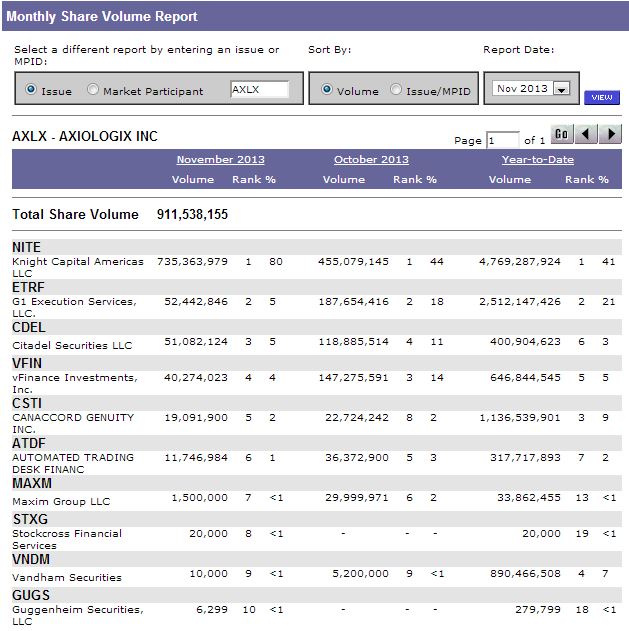The width and height of the screenshot is (629, 631).
Task: Click year-to-date volume 400,904,623
Action: (x=525, y=342)
